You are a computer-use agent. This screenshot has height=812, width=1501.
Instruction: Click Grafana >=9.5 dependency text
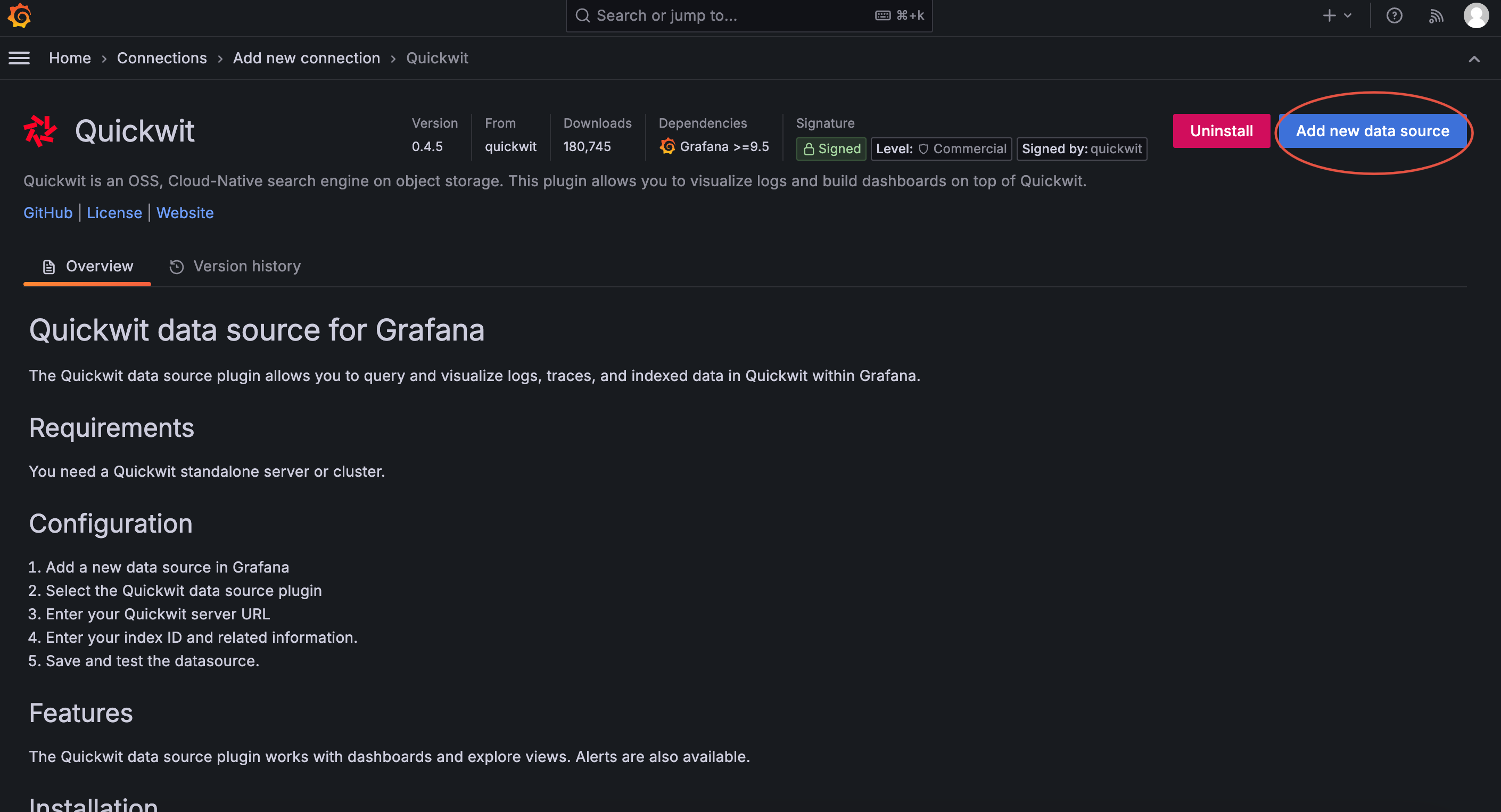(x=724, y=147)
